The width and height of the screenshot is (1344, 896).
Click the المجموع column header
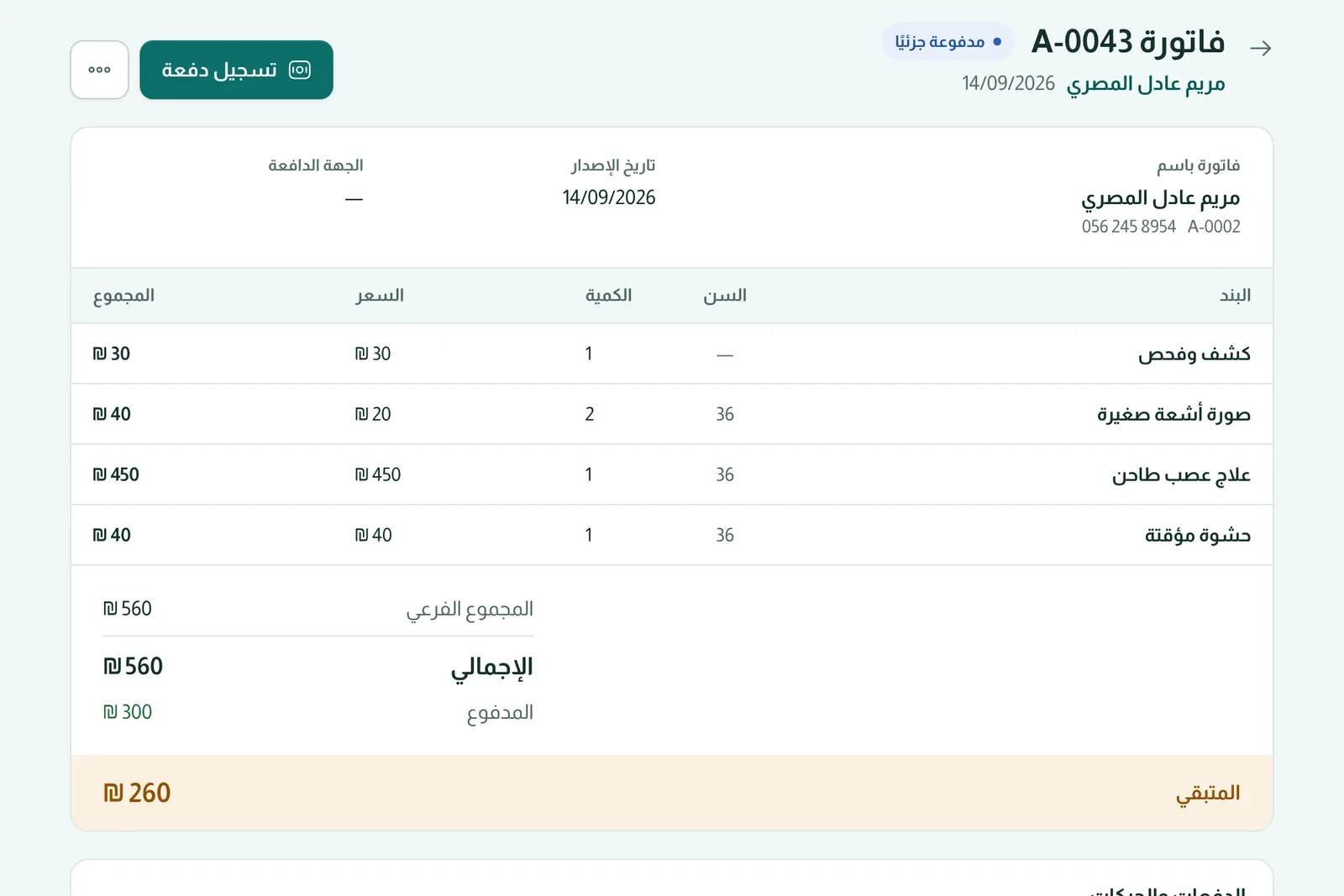[123, 296]
